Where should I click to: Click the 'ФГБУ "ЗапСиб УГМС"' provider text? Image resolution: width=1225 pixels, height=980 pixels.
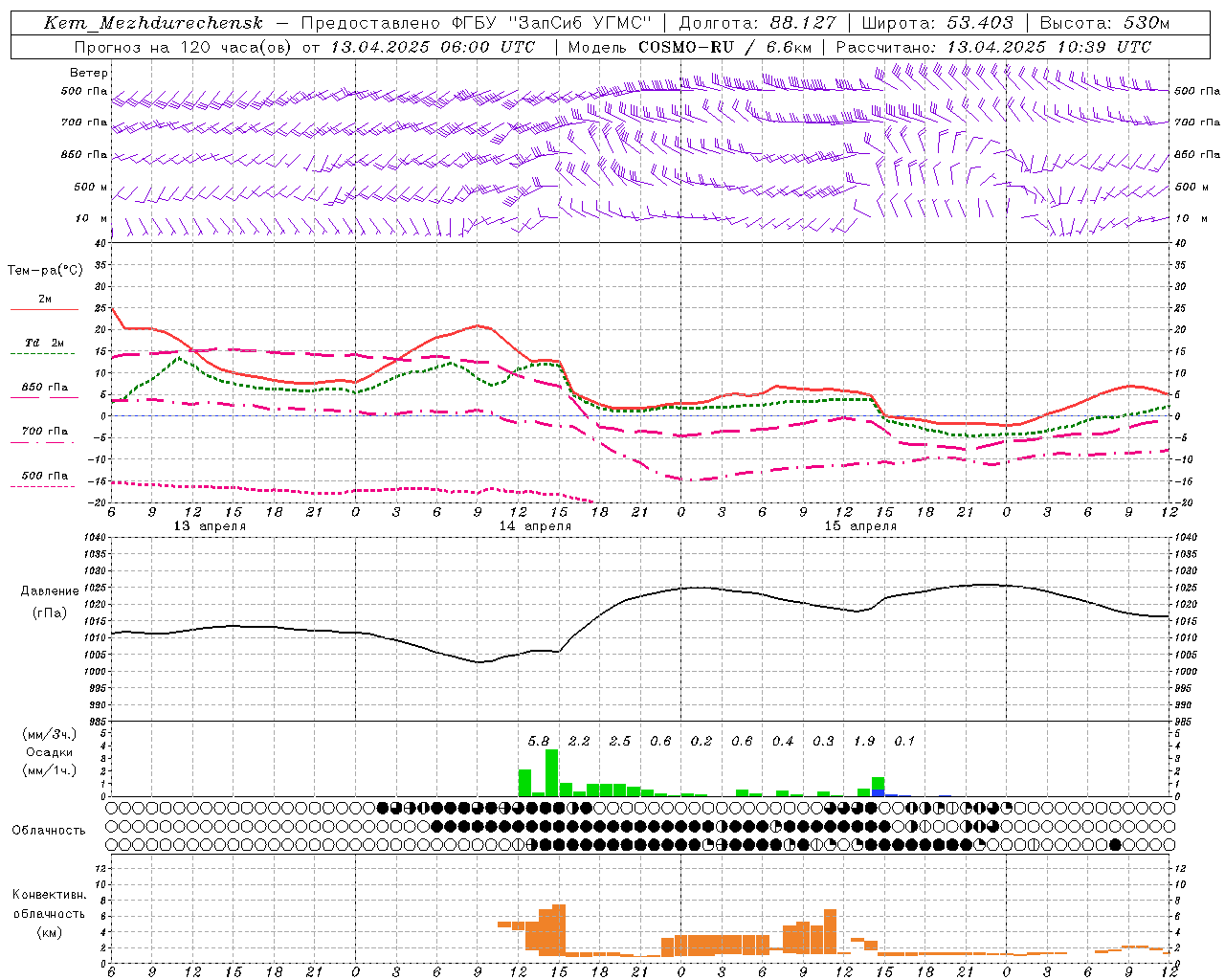click(551, 23)
